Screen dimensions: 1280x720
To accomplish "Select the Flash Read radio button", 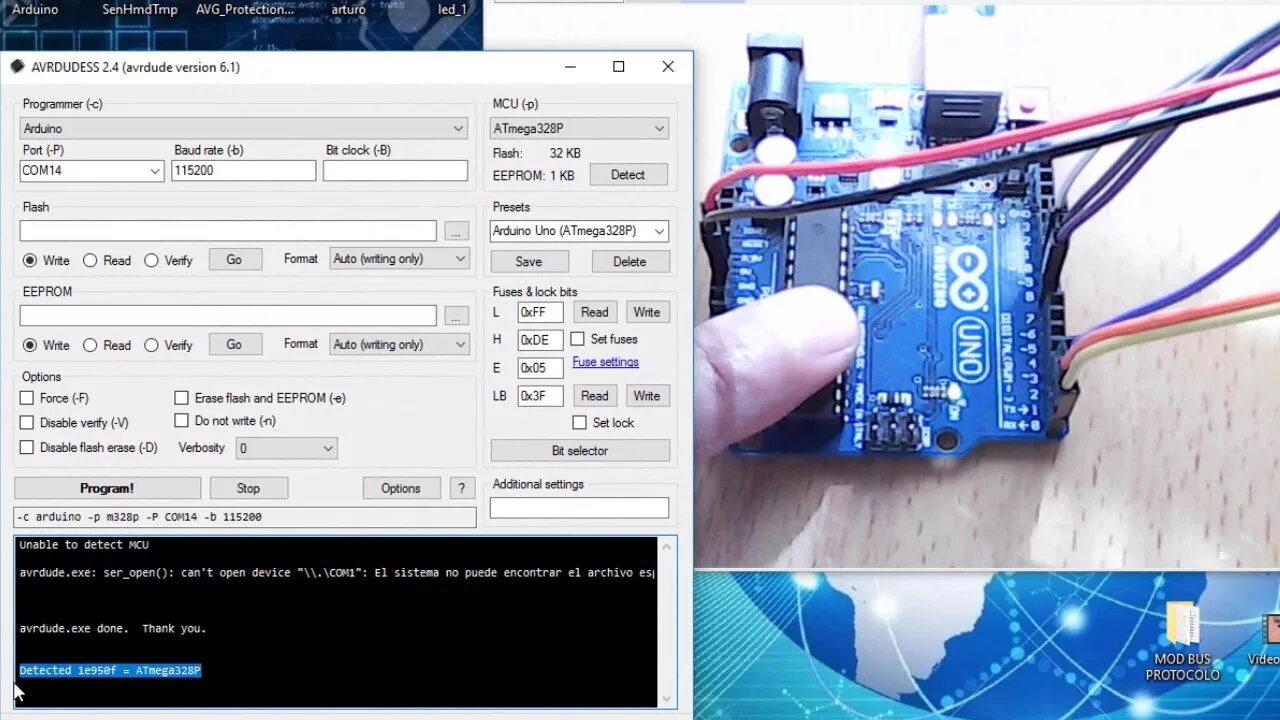I will tap(90, 260).
